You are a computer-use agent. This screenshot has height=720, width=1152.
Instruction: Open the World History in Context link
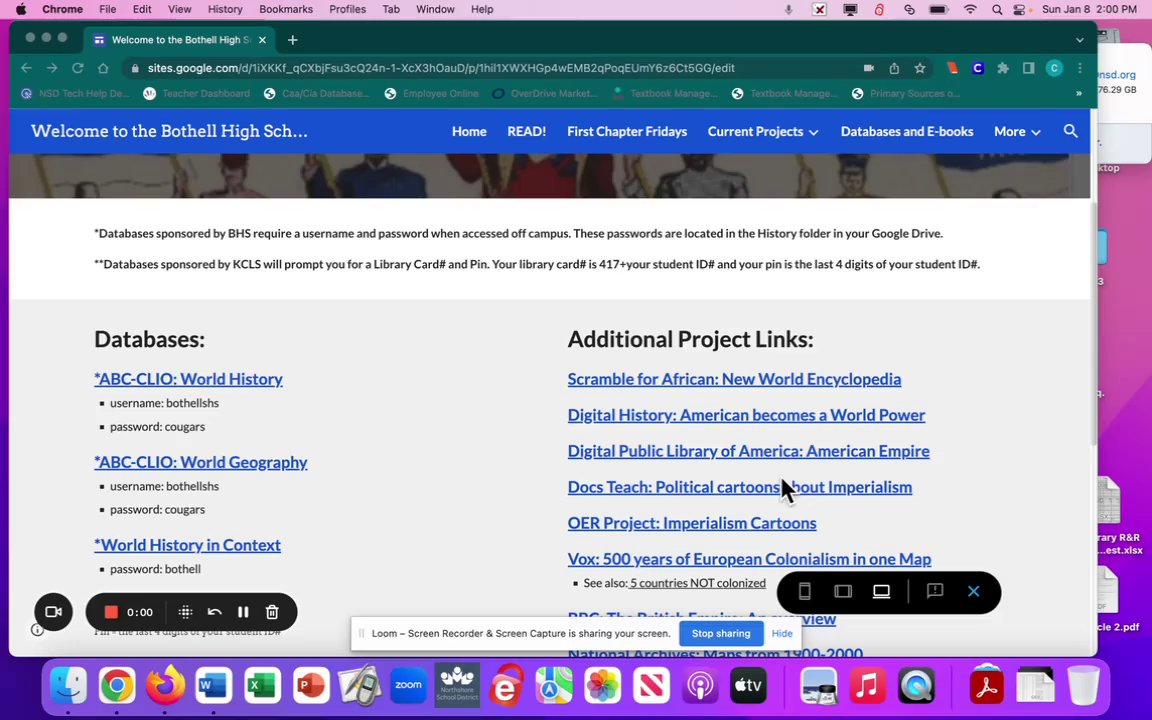[x=187, y=545]
